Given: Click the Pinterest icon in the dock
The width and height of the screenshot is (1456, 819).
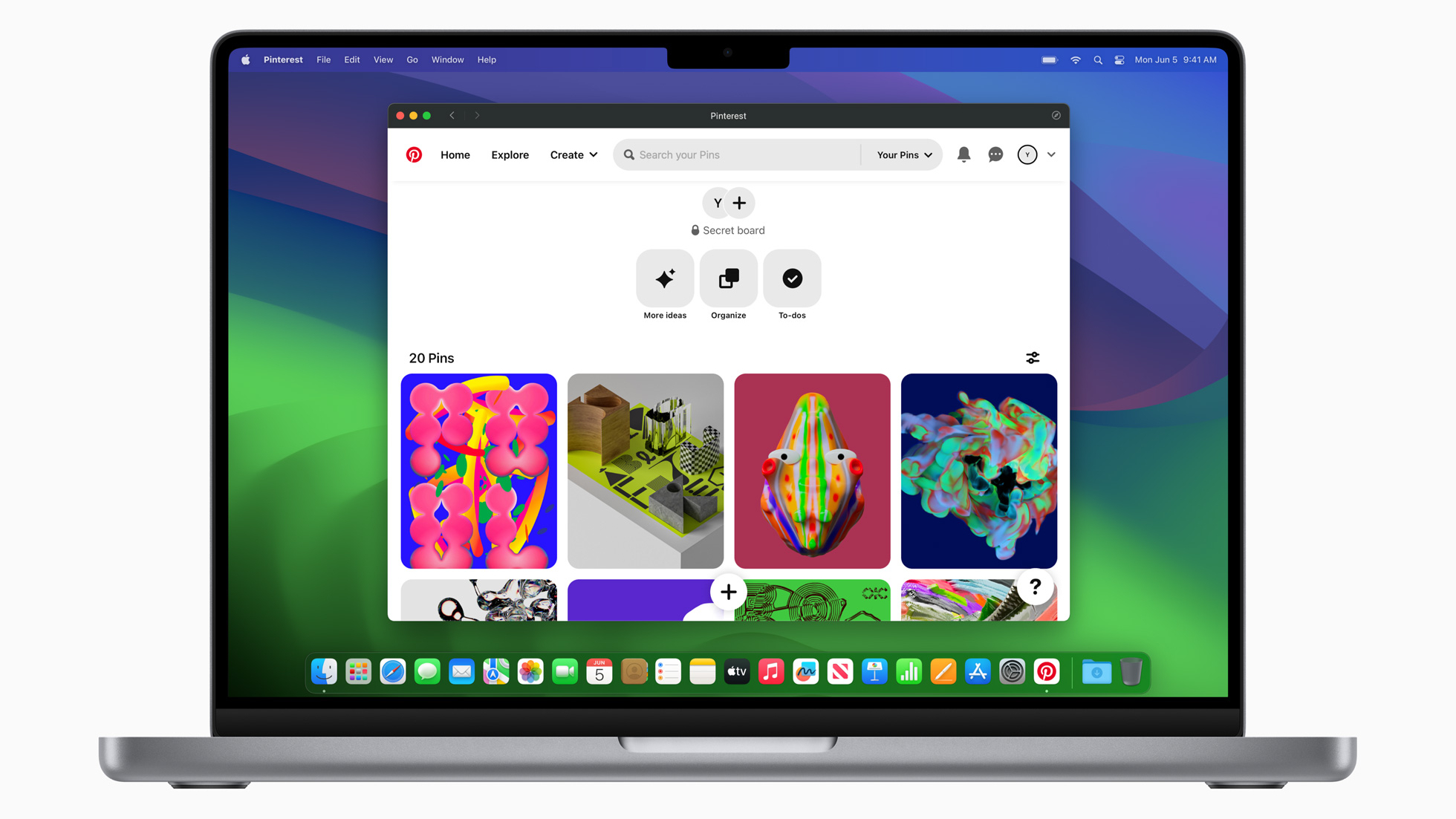Looking at the screenshot, I should (1047, 672).
